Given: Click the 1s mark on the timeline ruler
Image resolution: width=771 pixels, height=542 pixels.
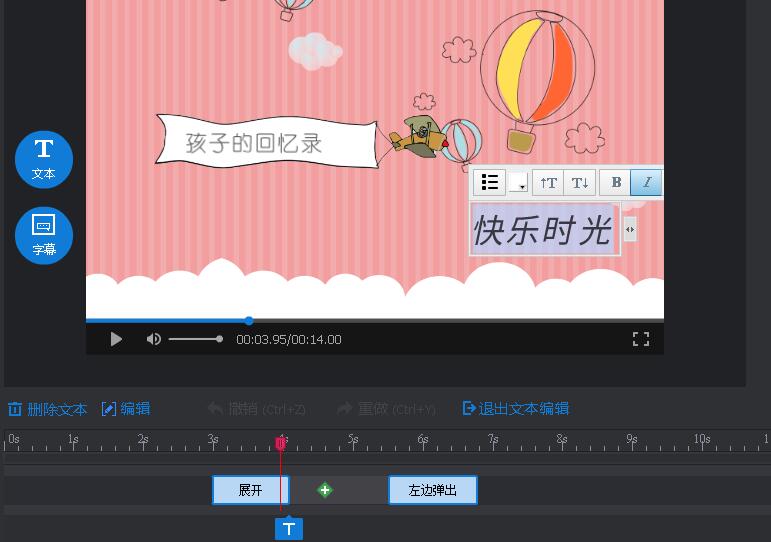Looking at the screenshot, I should (x=73, y=438).
